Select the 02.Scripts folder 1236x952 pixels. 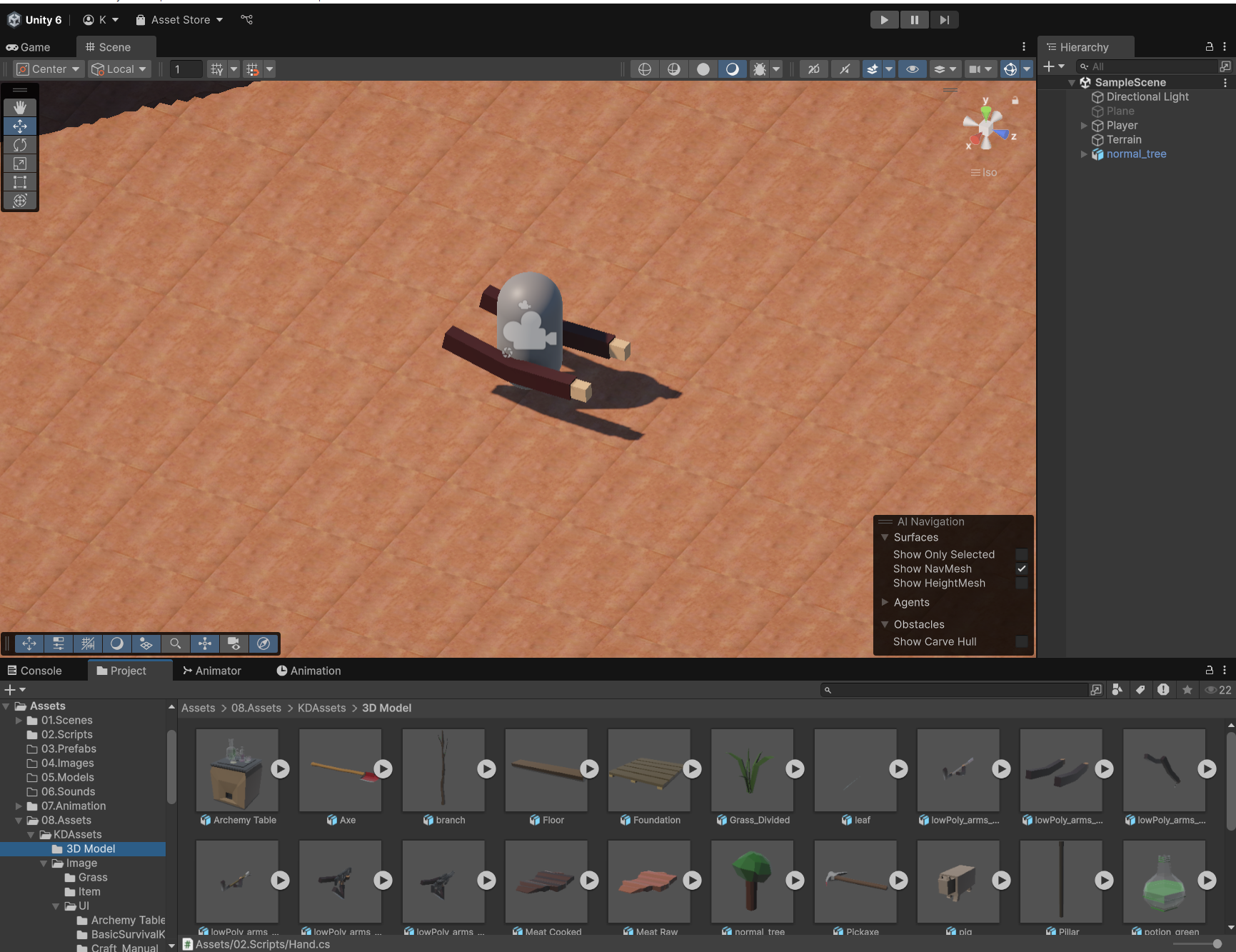coord(67,734)
